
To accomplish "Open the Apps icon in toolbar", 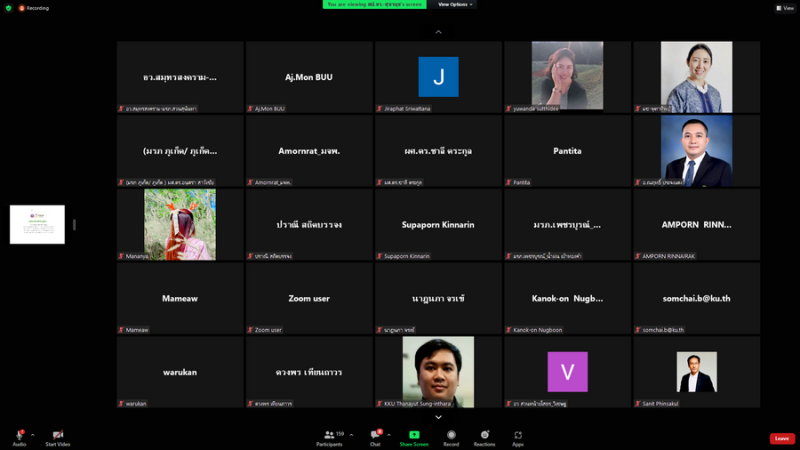I will (518, 435).
